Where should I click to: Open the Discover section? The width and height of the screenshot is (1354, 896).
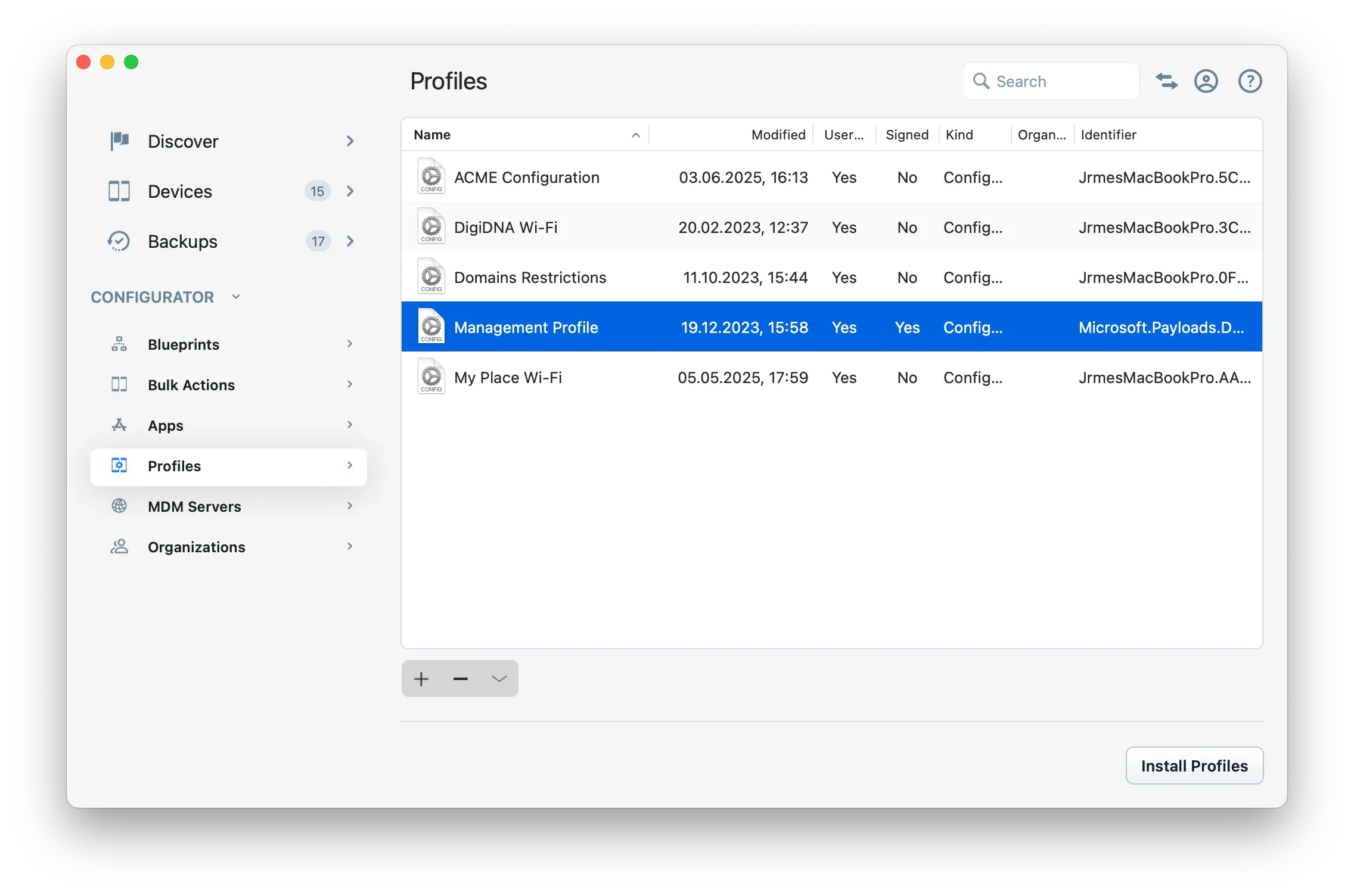point(119,141)
